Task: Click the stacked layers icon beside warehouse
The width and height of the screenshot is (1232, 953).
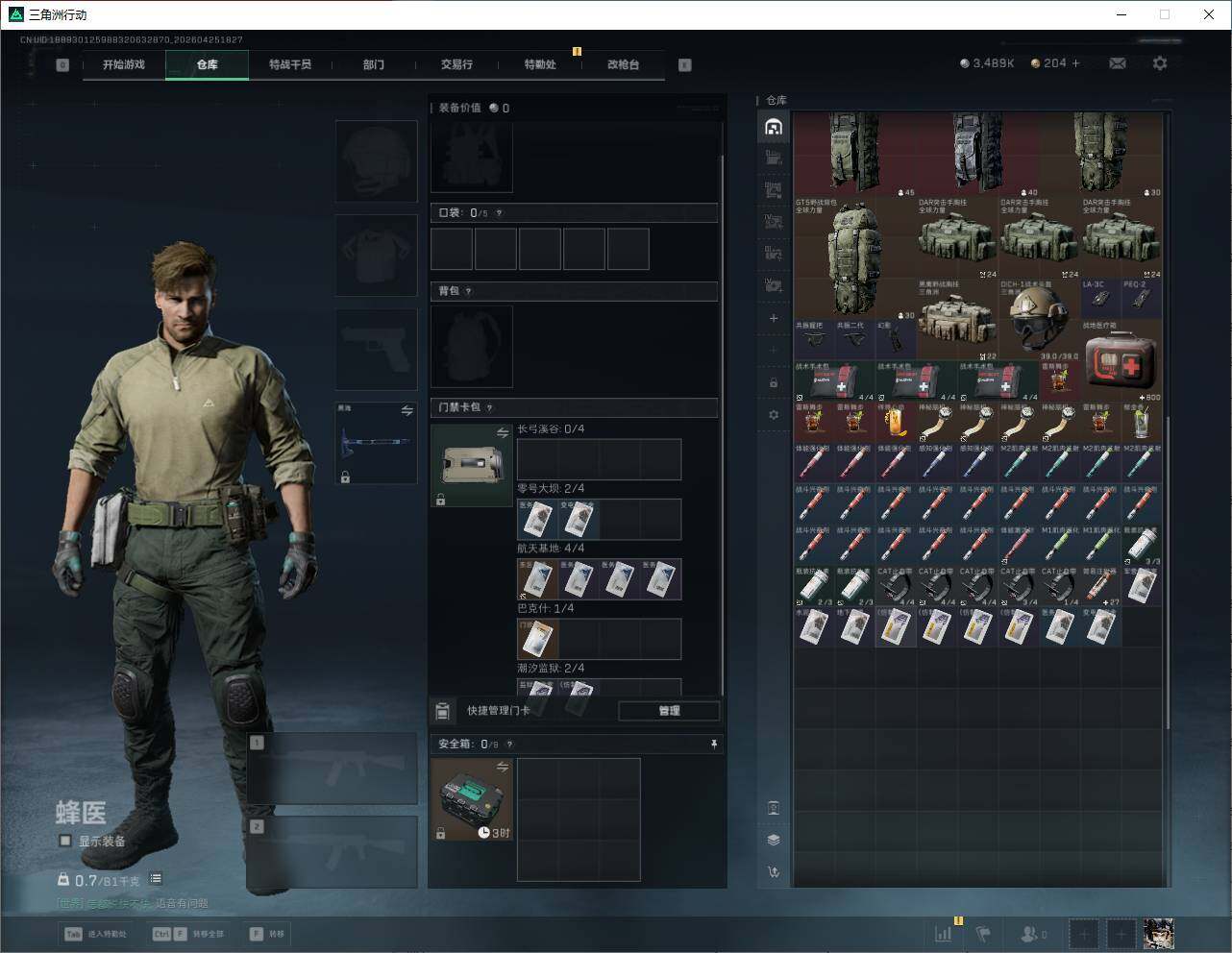Action: coord(774,840)
